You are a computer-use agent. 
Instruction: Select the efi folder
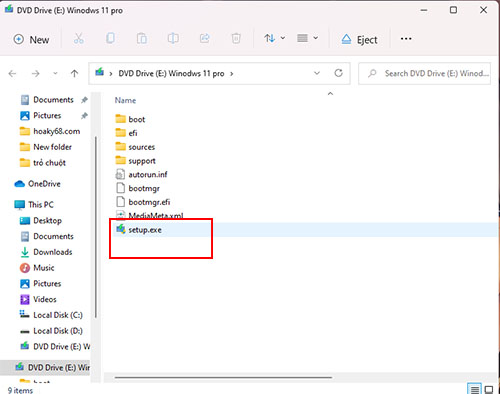(x=126, y=133)
